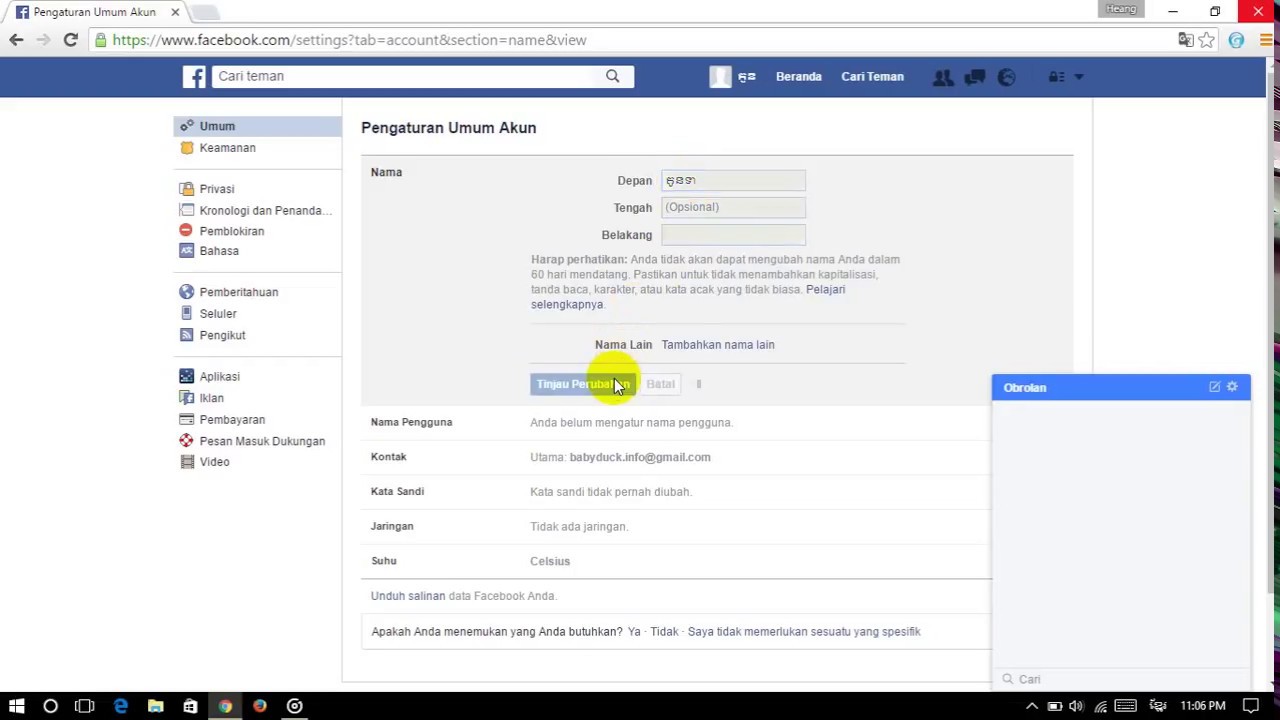Open Pemberitahuan settings section
Viewport: 1280px width, 720px height.
(238, 292)
